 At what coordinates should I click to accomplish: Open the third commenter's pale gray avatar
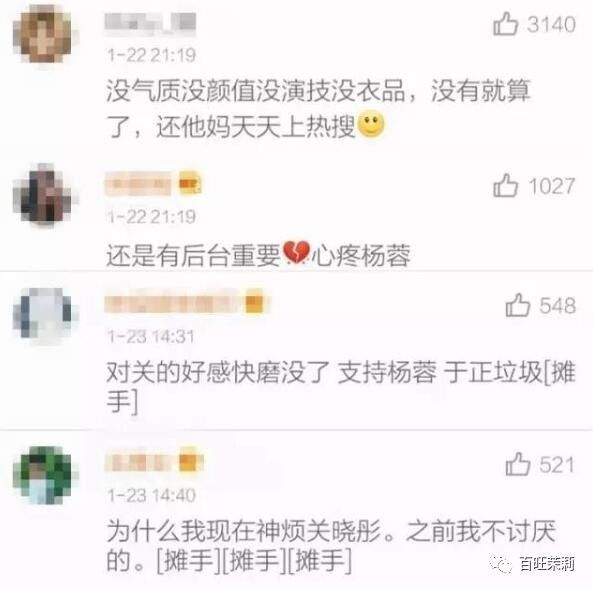pos(42,314)
